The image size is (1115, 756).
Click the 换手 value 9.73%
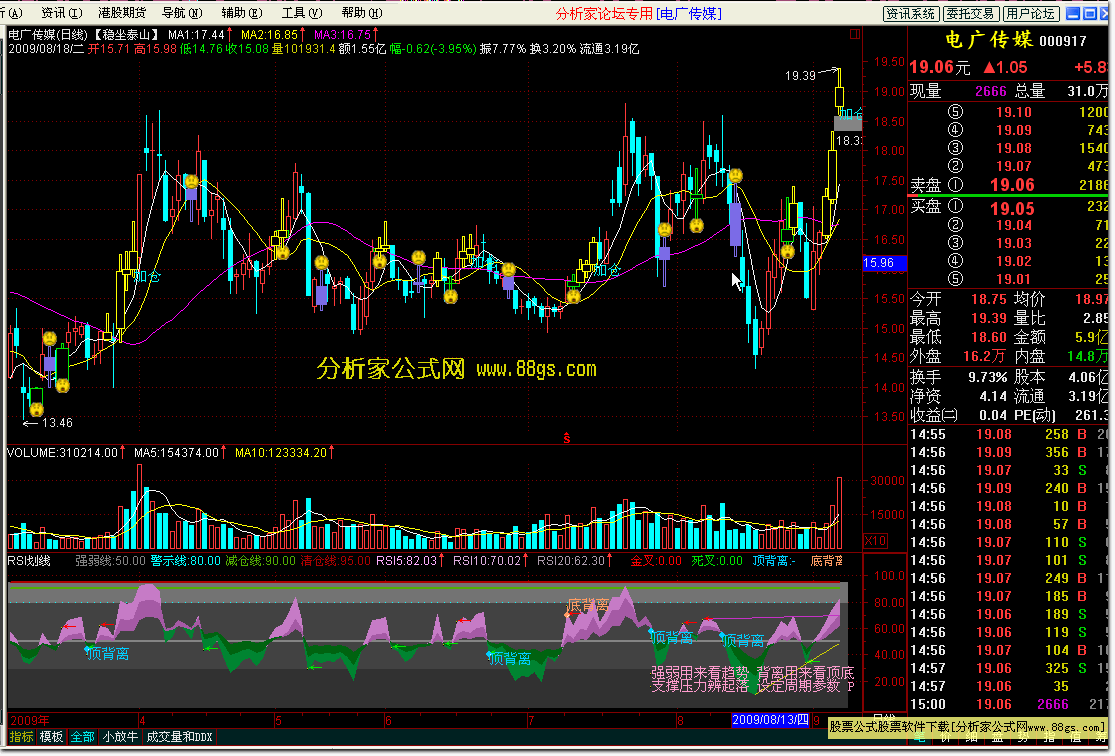click(988, 378)
